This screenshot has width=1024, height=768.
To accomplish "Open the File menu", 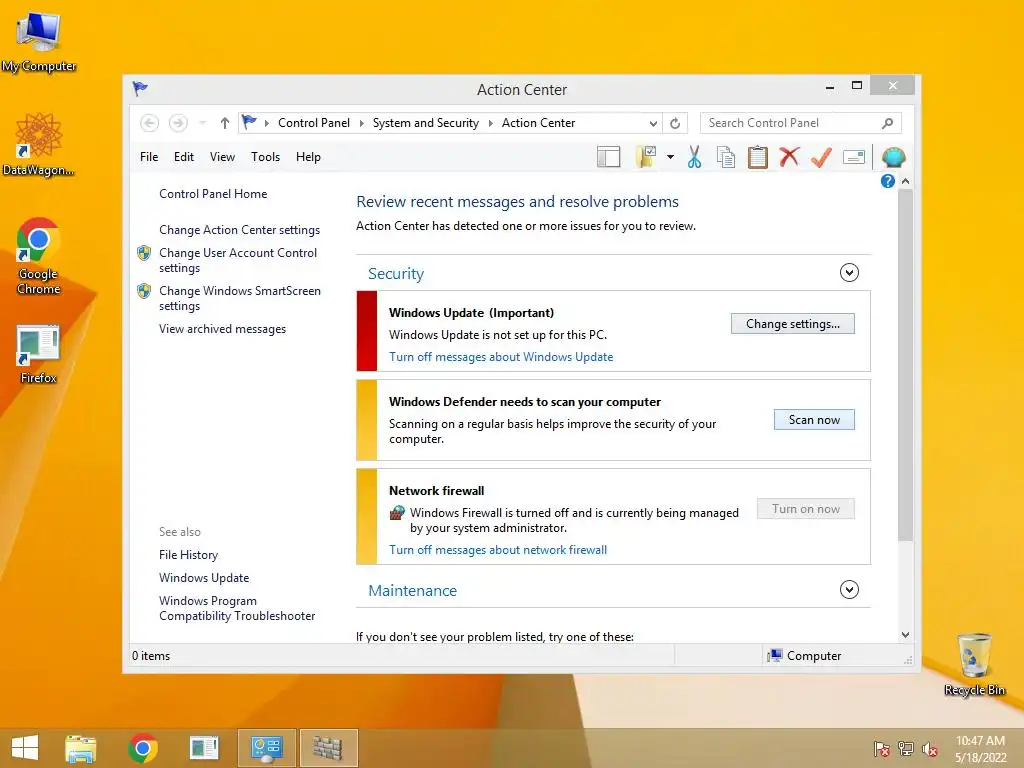I will tap(149, 157).
